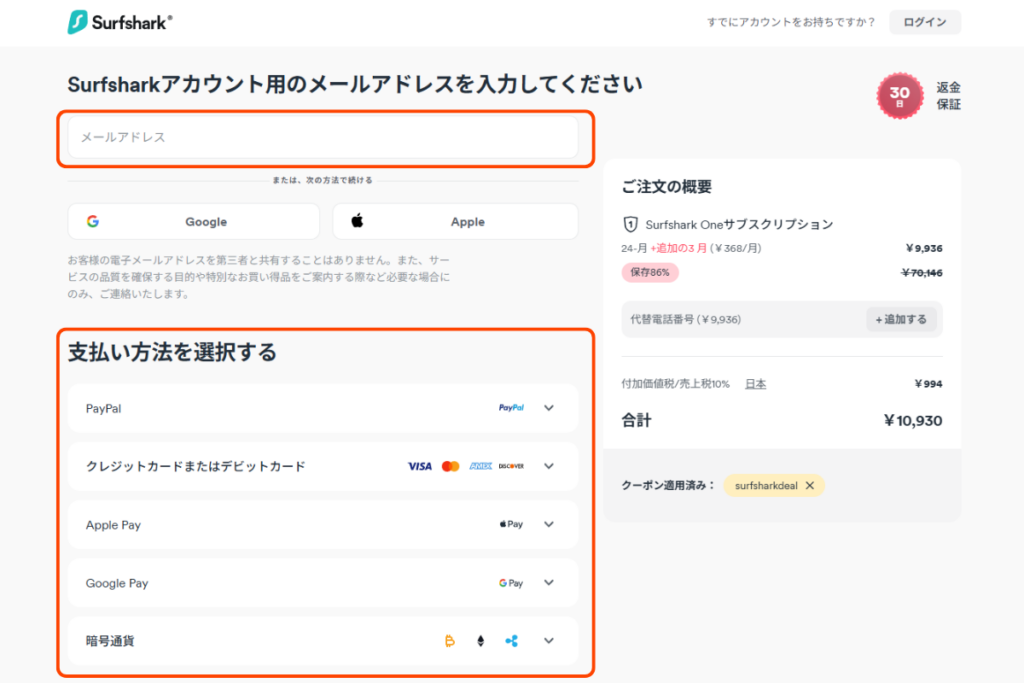Click the Surfshark logo in header
Viewport: 1024px width, 683px height.
click(120, 22)
